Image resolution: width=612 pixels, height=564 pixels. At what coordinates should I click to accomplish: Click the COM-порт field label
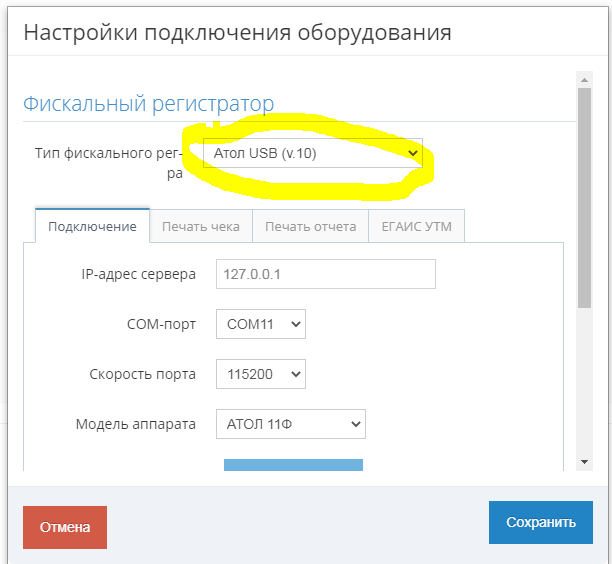click(161, 324)
